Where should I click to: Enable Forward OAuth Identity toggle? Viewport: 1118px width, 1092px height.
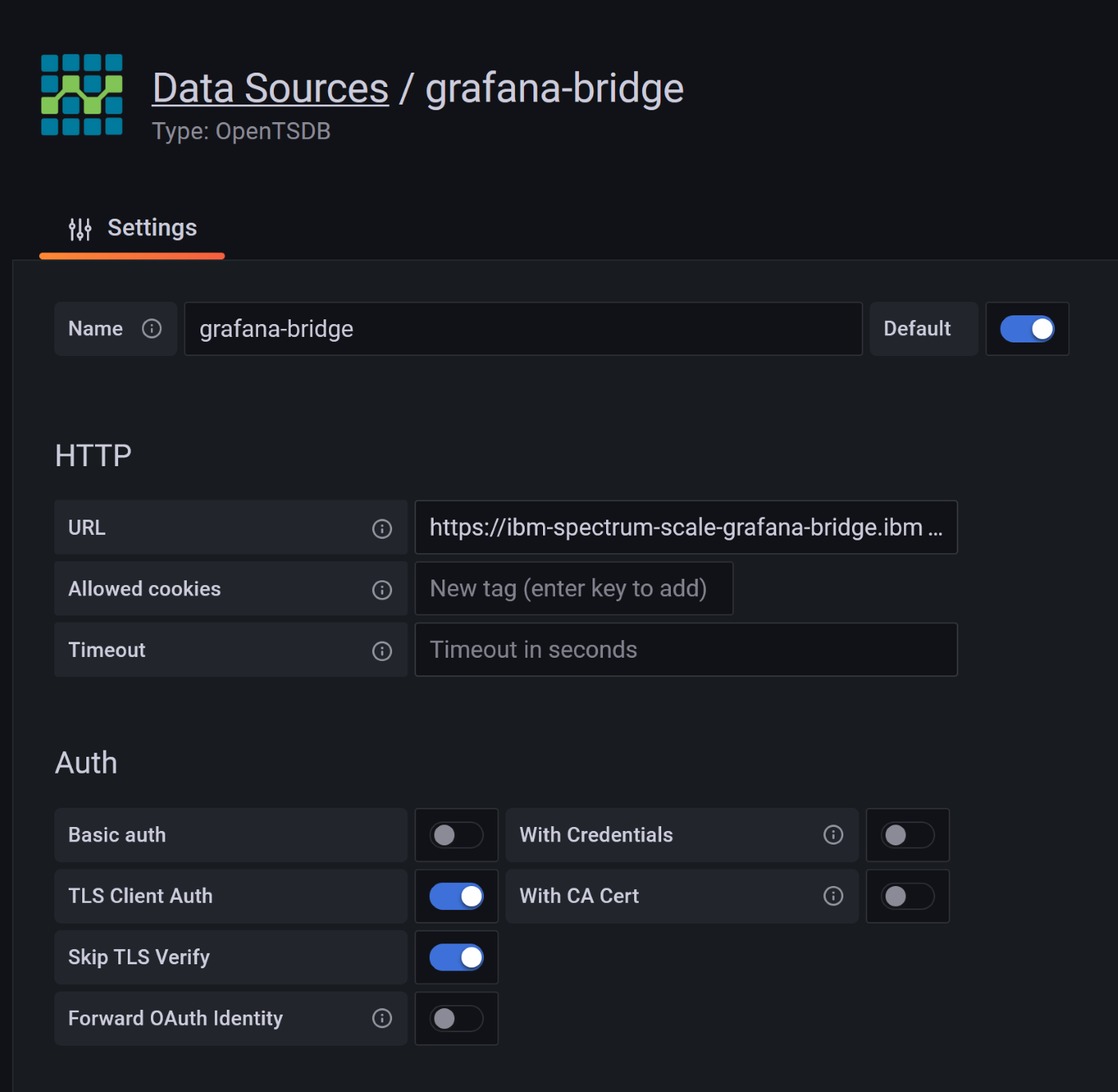point(456,1019)
